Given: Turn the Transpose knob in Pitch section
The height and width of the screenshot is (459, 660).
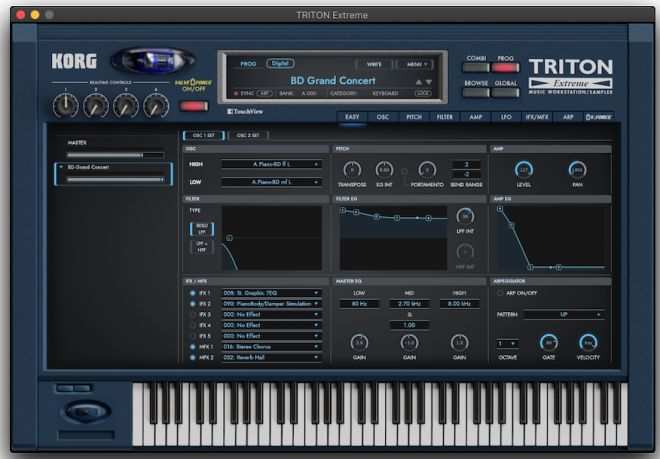Looking at the screenshot, I should pyautogui.click(x=351, y=170).
